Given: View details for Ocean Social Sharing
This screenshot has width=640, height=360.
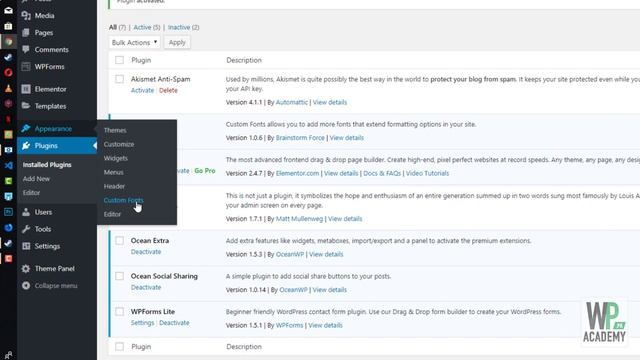Looking at the screenshot, I should [329, 290].
